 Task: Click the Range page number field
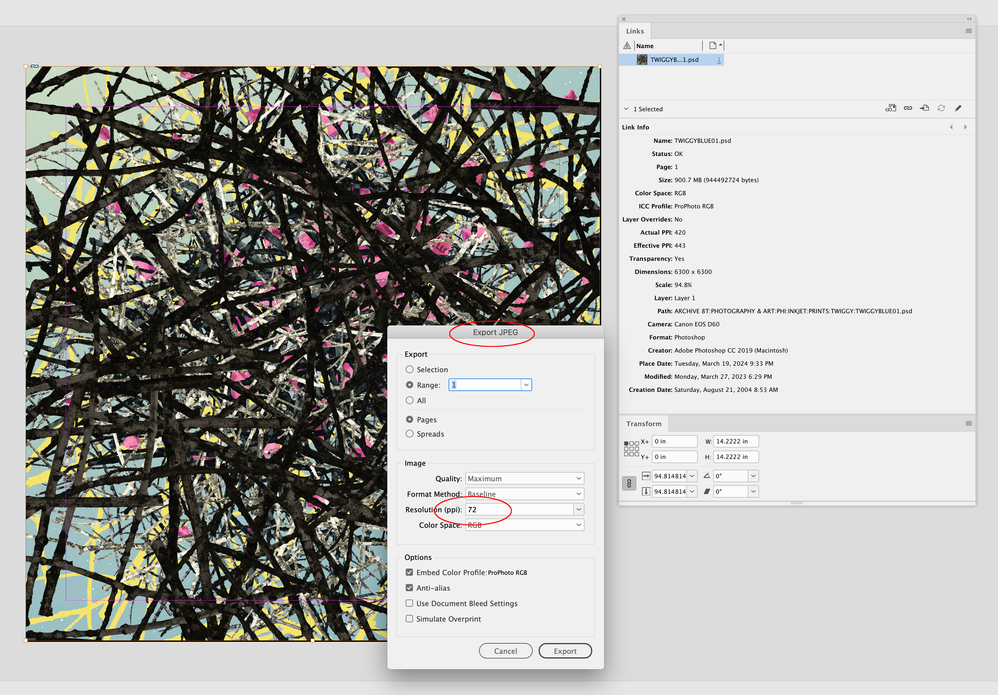[x=485, y=385]
